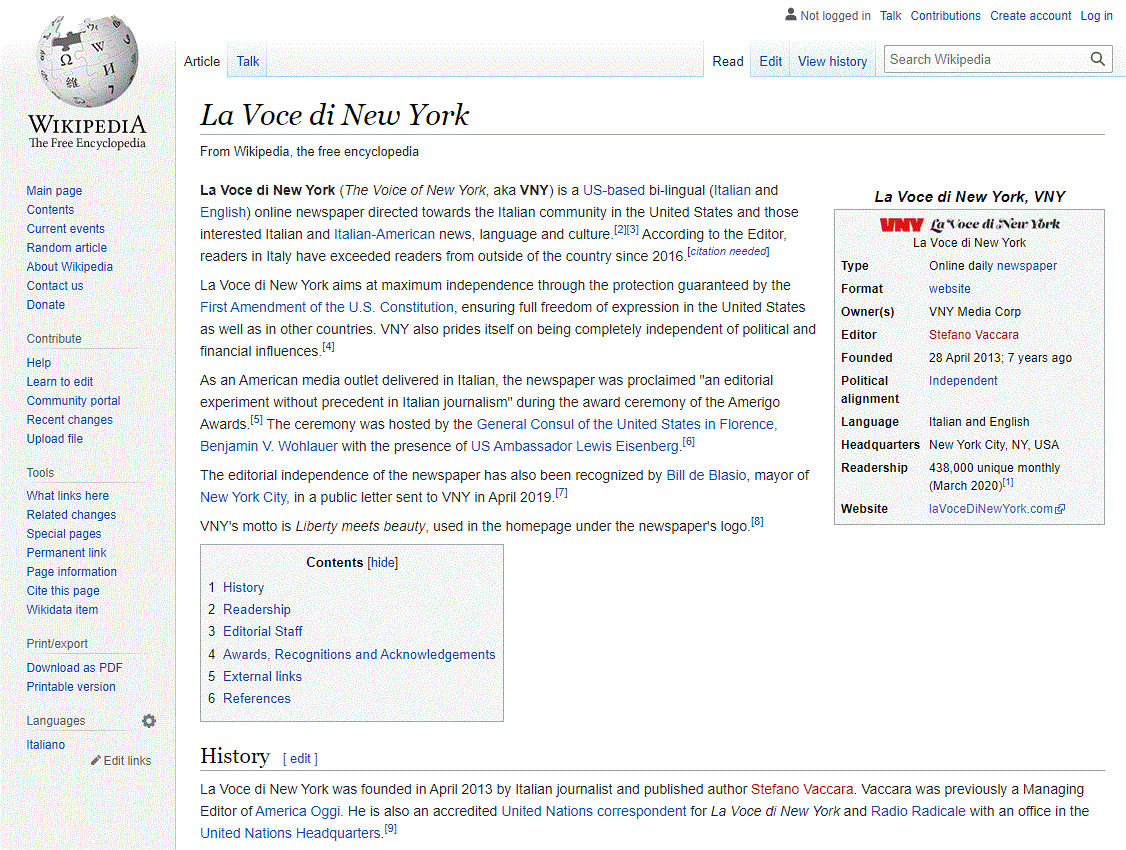Jump to Readership section in Contents
The height and width of the screenshot is (850, 1126).
click(256, 610)
